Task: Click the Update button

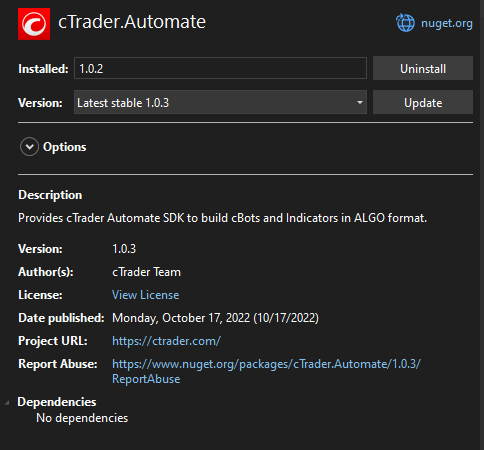Action: pyautogui.click(x=423, y=102)
